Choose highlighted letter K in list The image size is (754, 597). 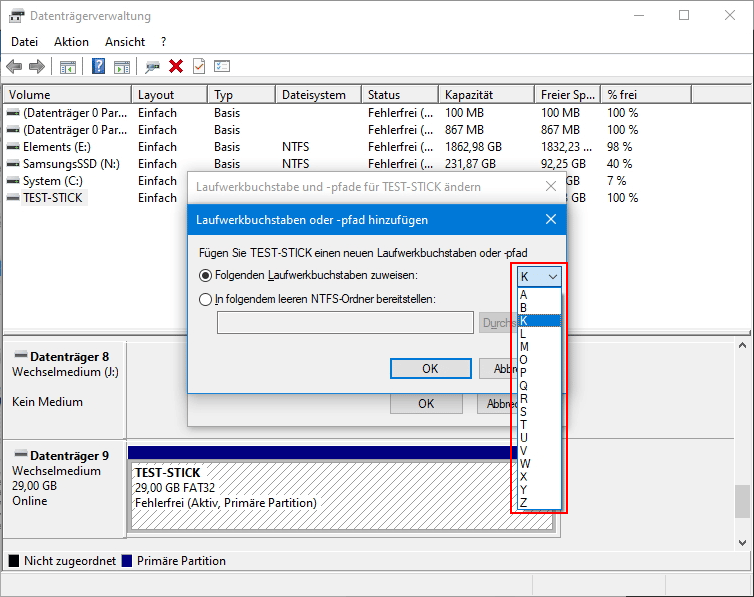click(539, 321)
